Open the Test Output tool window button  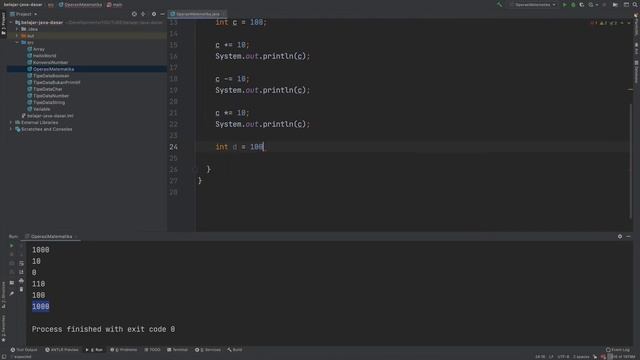click(24, 350)
